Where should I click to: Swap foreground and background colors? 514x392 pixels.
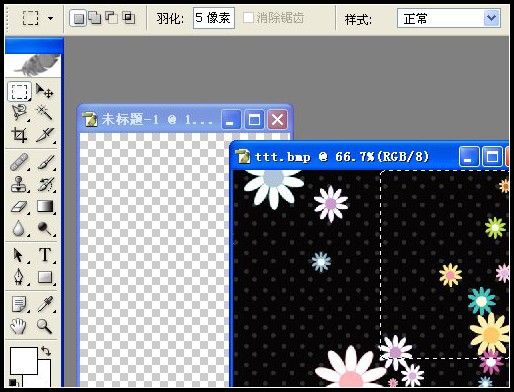coord(46,351)
